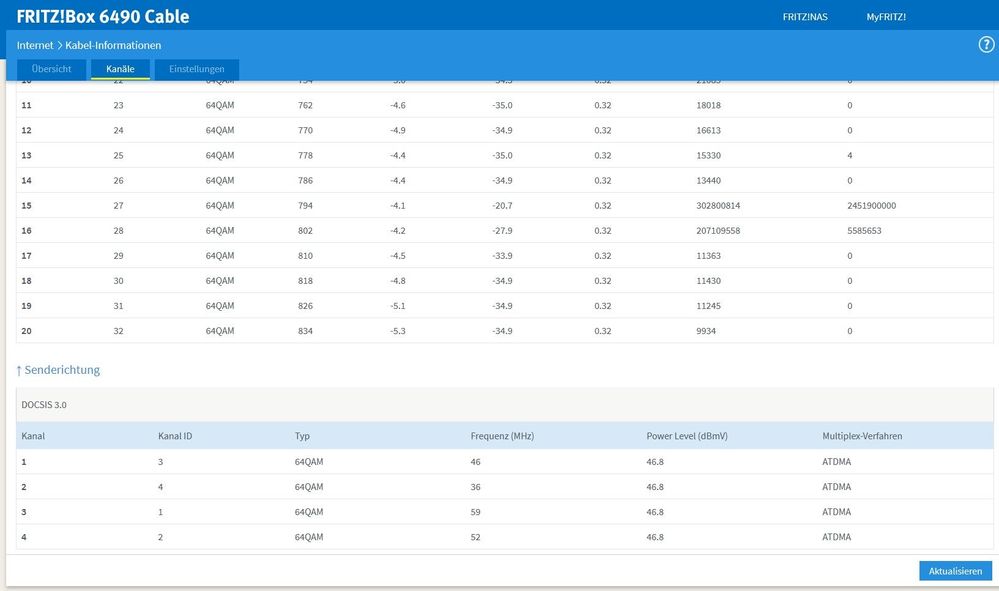Select the Kanäle tab
999x591 pixels.
pos(120,69)
